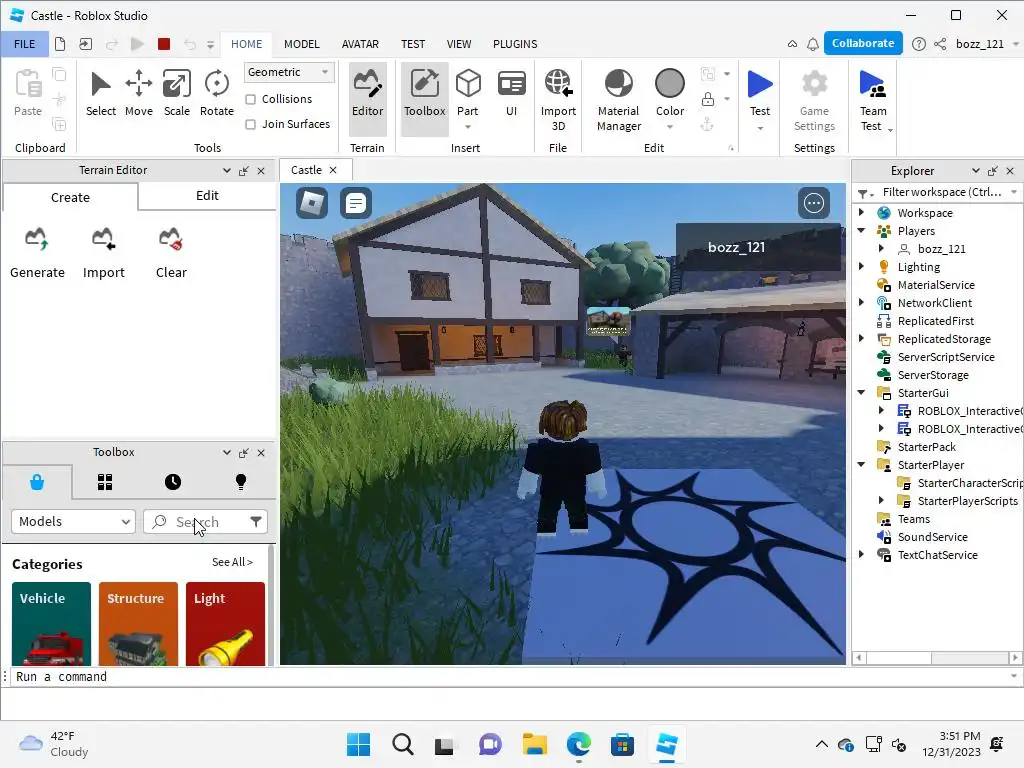Select SoundService in Explorer
The width and height of the screenshot is (1024, 768).
click(x=932, y=537)
